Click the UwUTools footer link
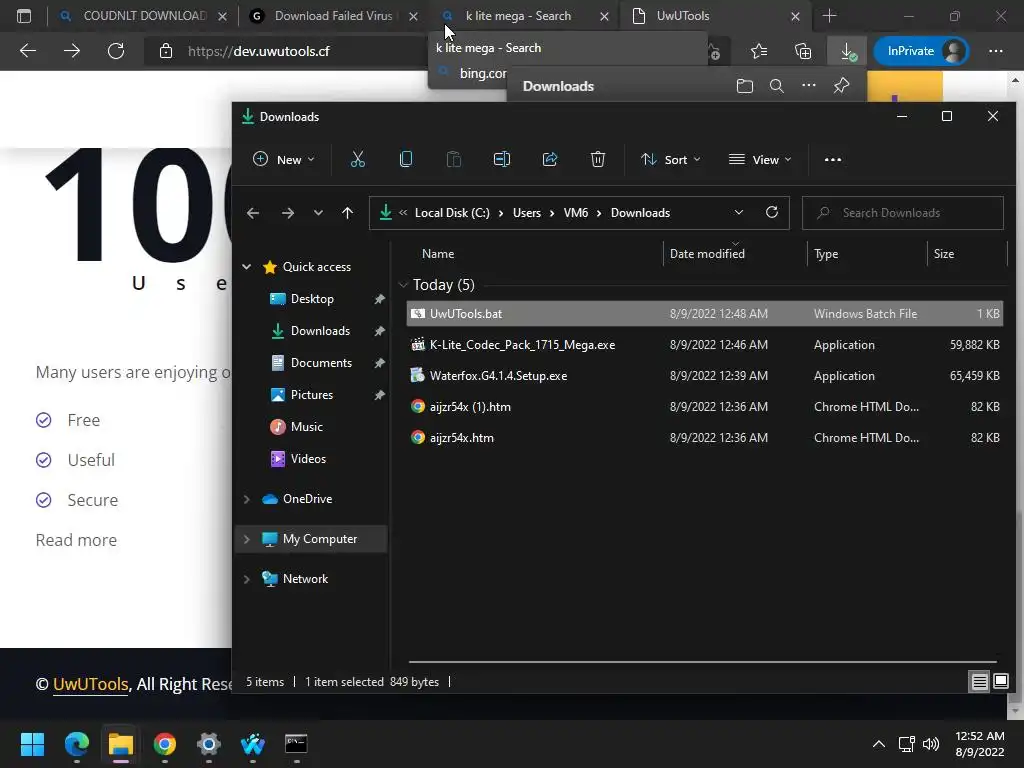 point(90,684)
